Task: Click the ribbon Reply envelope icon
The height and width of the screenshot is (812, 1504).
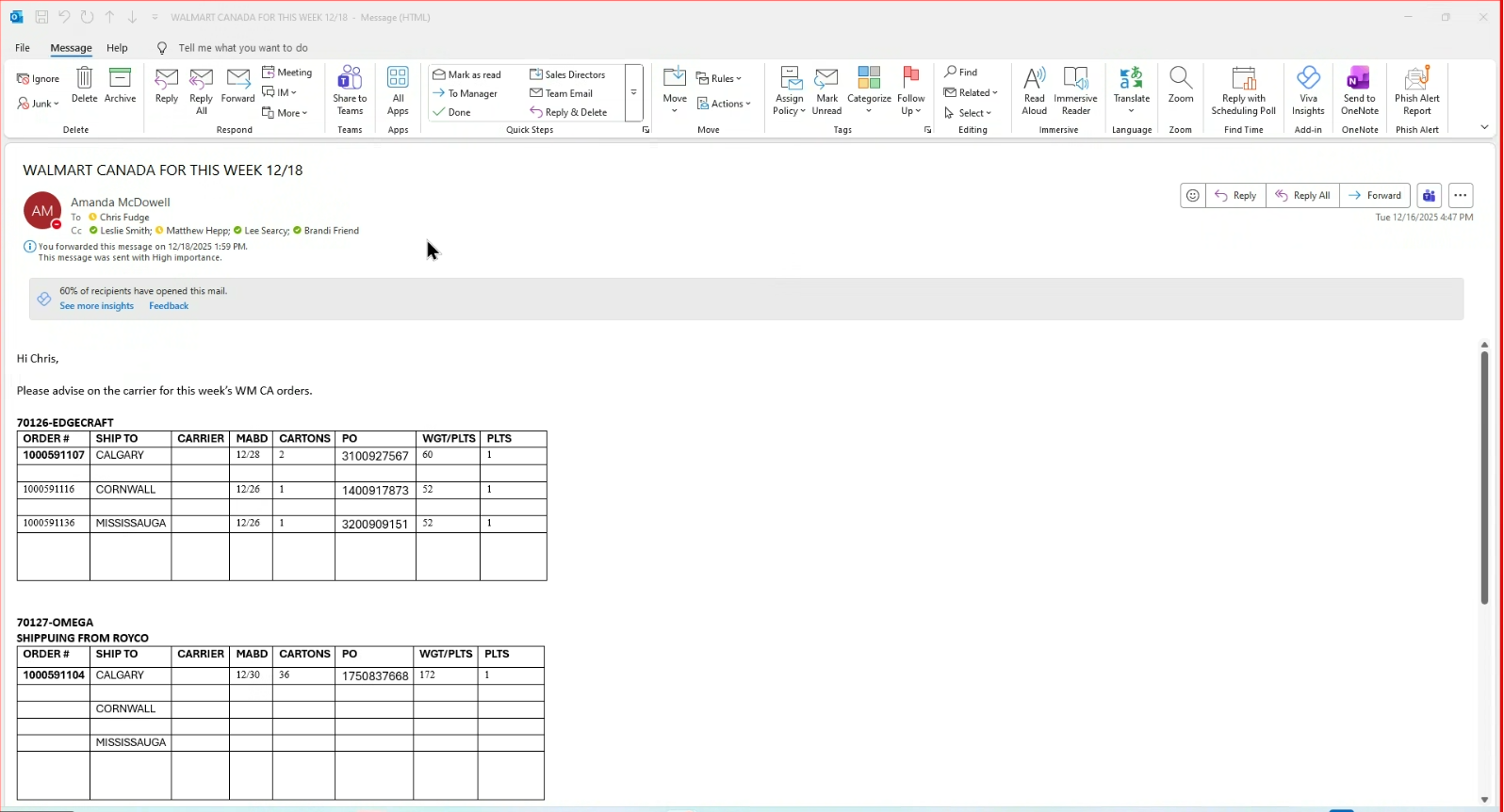Action: point(167,85)
